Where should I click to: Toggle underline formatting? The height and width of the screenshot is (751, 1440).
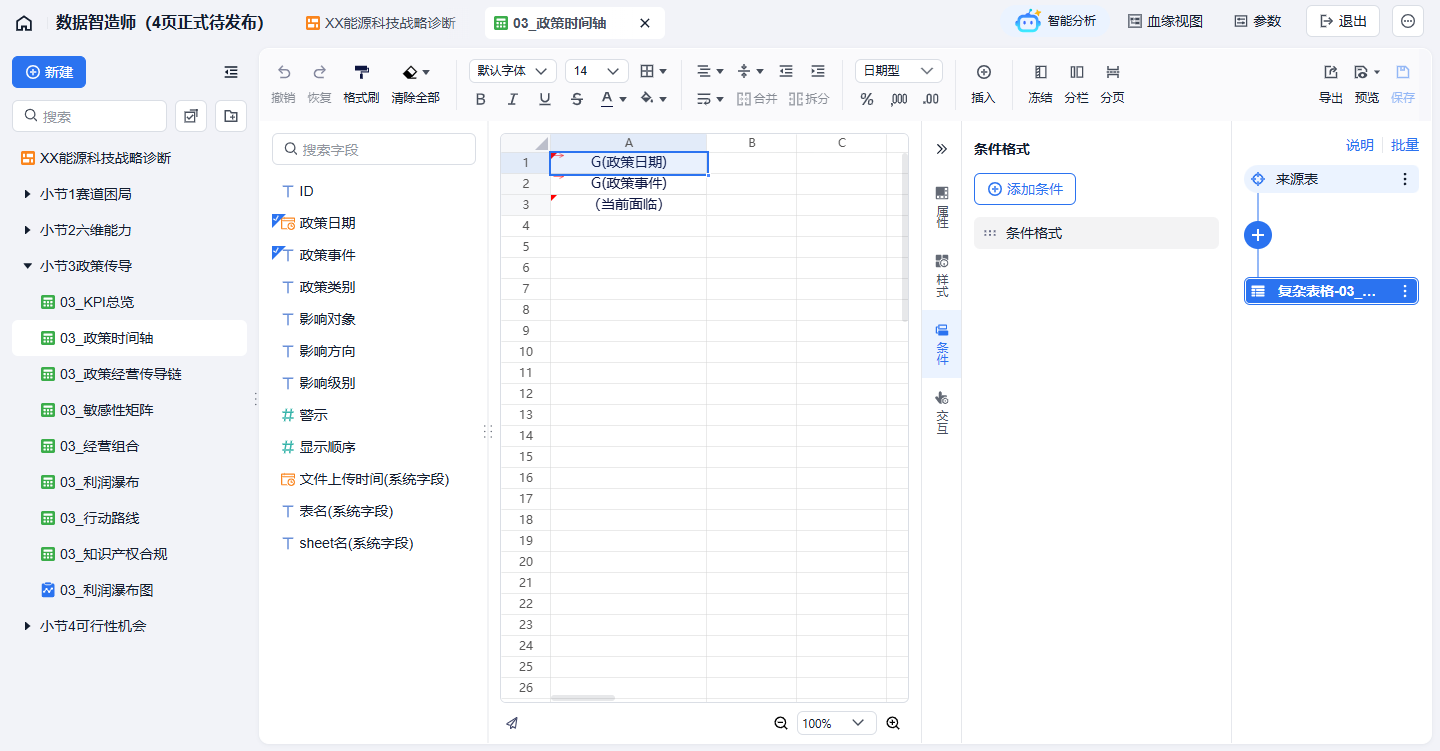[545, 99]
